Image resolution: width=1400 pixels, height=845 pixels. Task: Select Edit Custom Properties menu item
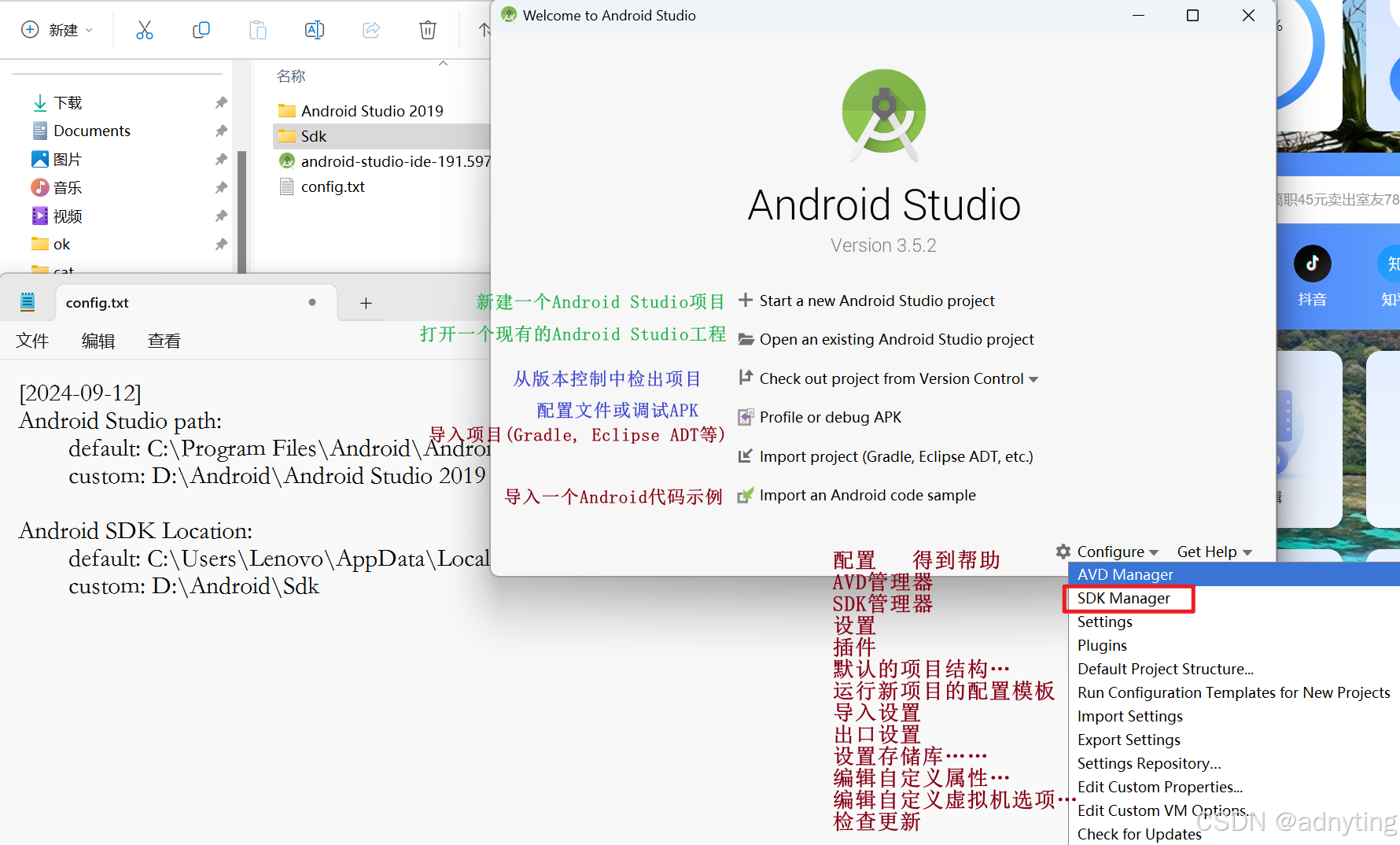pos(1234,787)
